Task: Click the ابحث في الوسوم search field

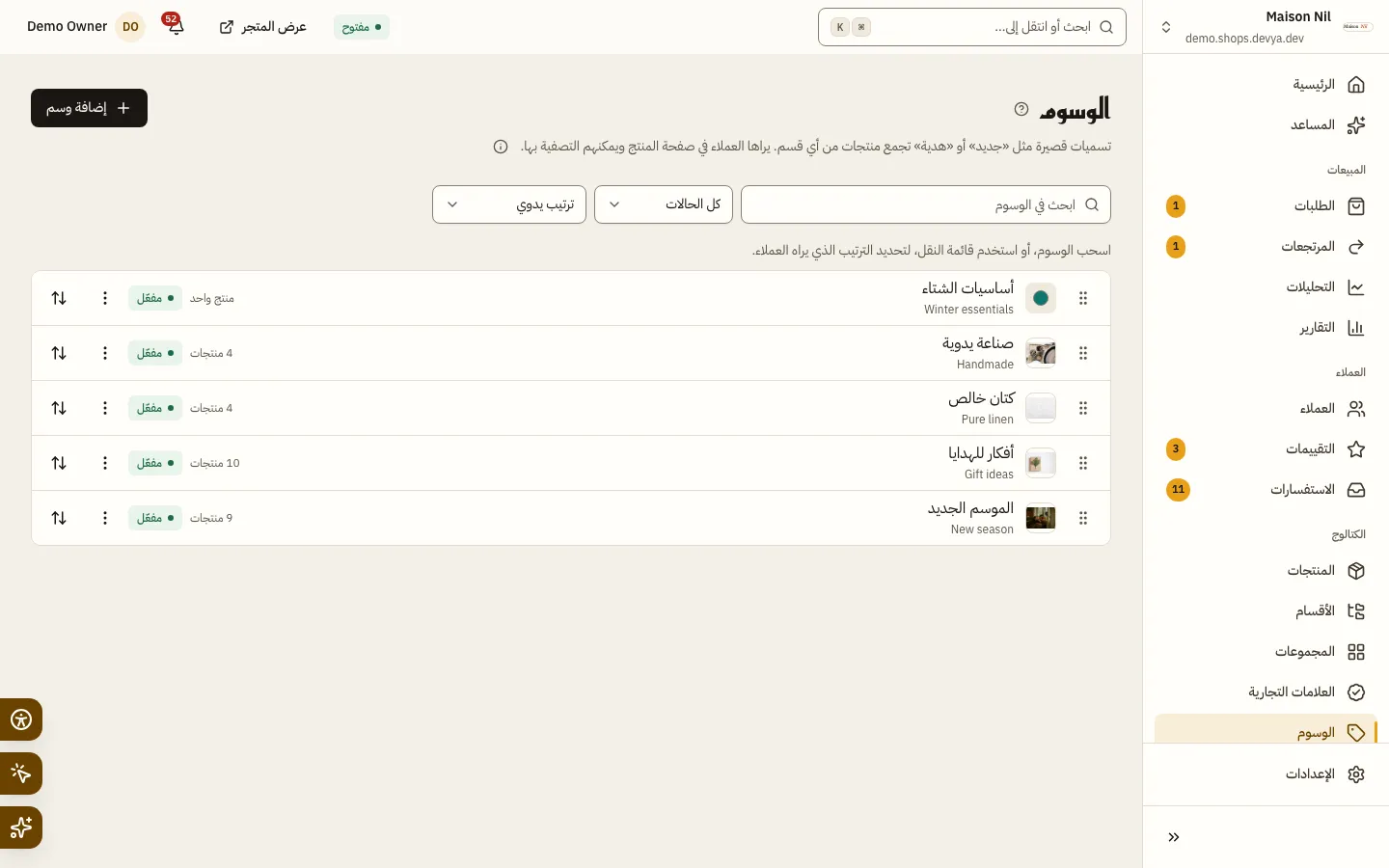Action: pos(926,204)
